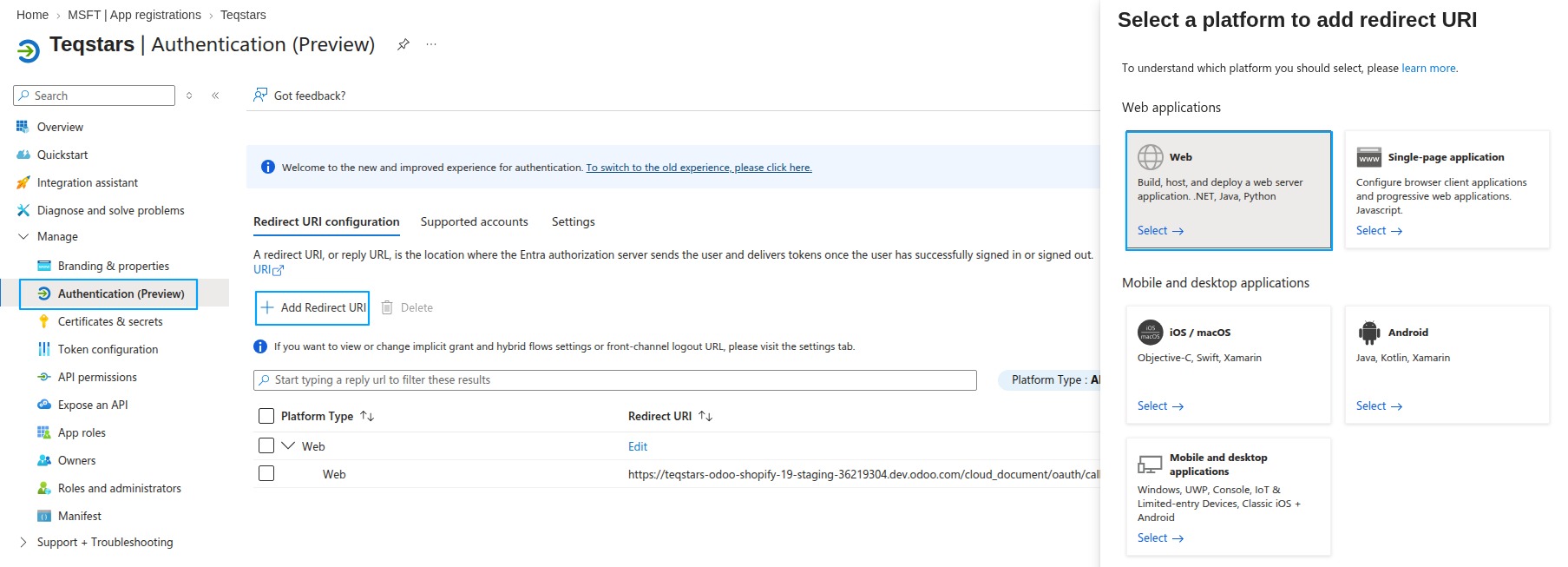Collapse the Web group row chevron

(288, 445)
